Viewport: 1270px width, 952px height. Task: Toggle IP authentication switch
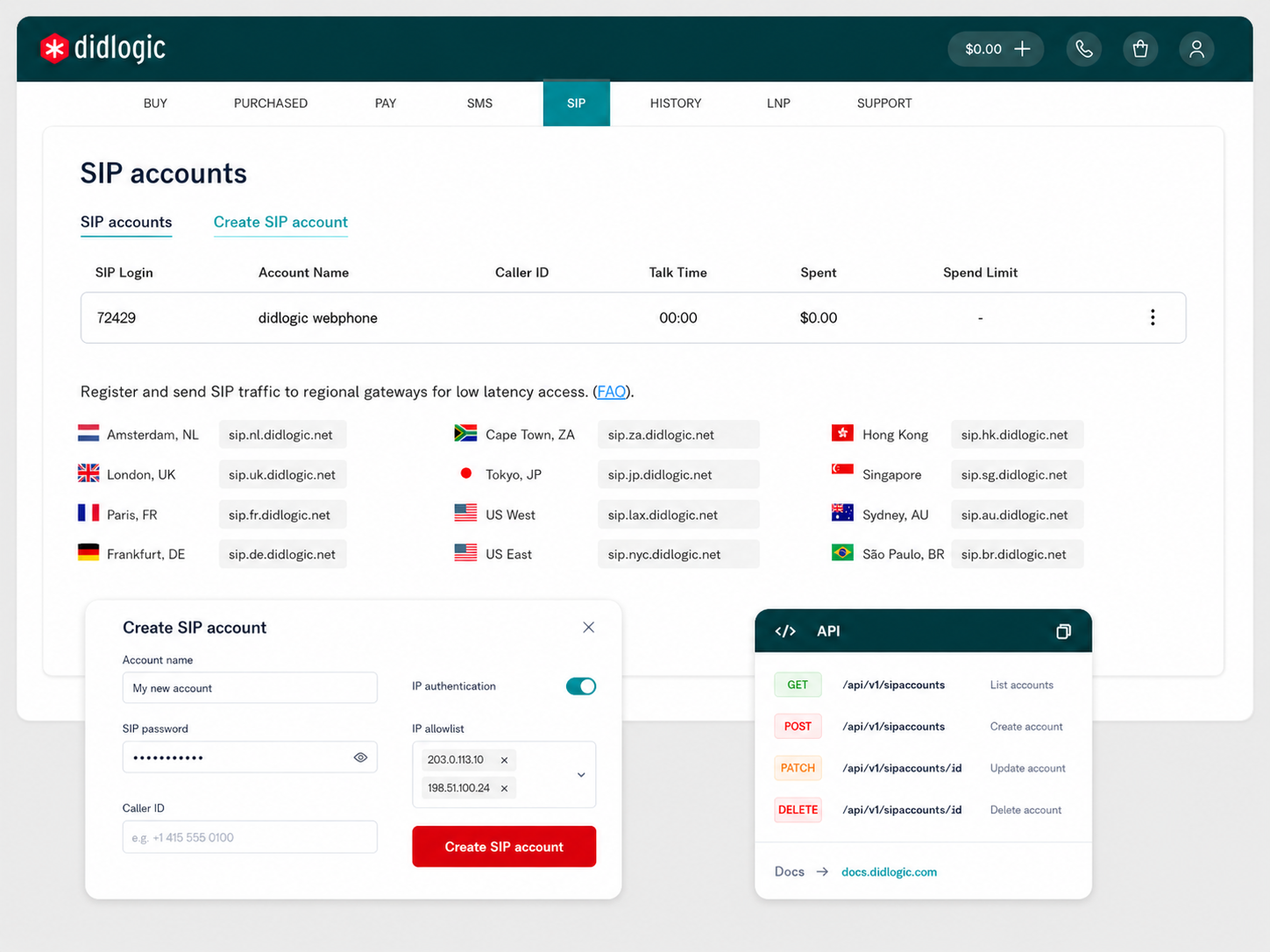click(581, 686)
